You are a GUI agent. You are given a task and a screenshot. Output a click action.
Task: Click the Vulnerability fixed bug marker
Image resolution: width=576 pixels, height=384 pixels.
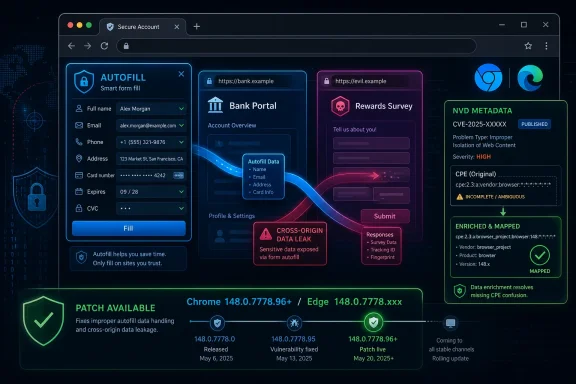click(x=294, y=323)
